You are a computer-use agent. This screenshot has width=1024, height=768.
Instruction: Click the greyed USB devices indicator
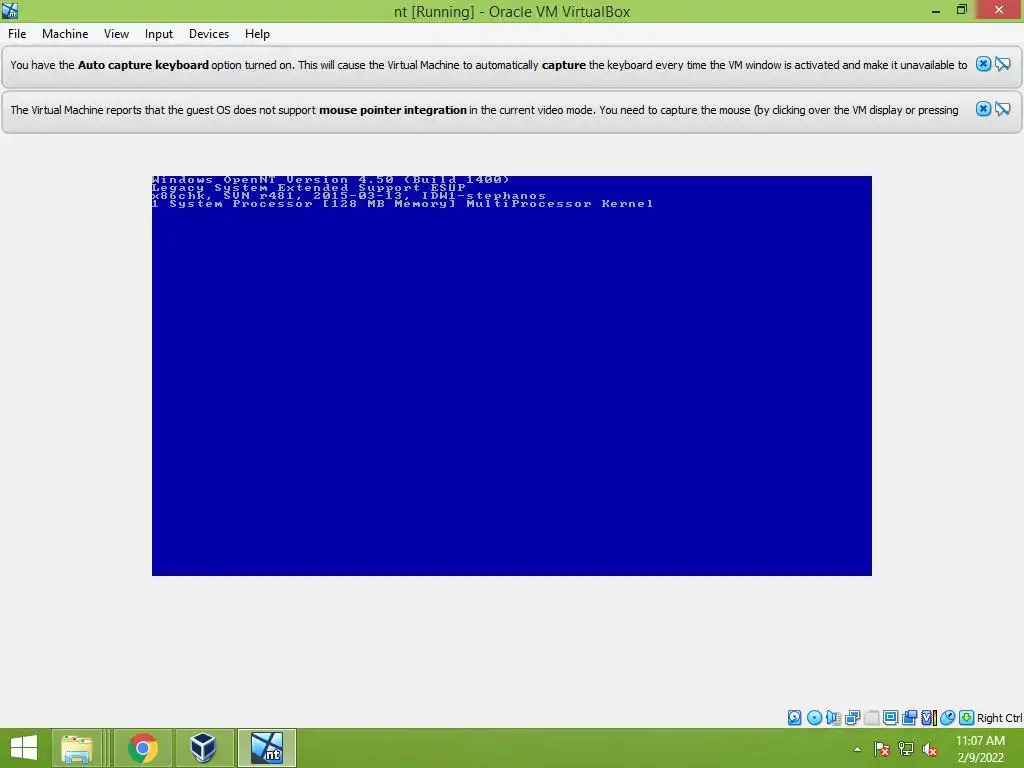(x=871, y=718)
